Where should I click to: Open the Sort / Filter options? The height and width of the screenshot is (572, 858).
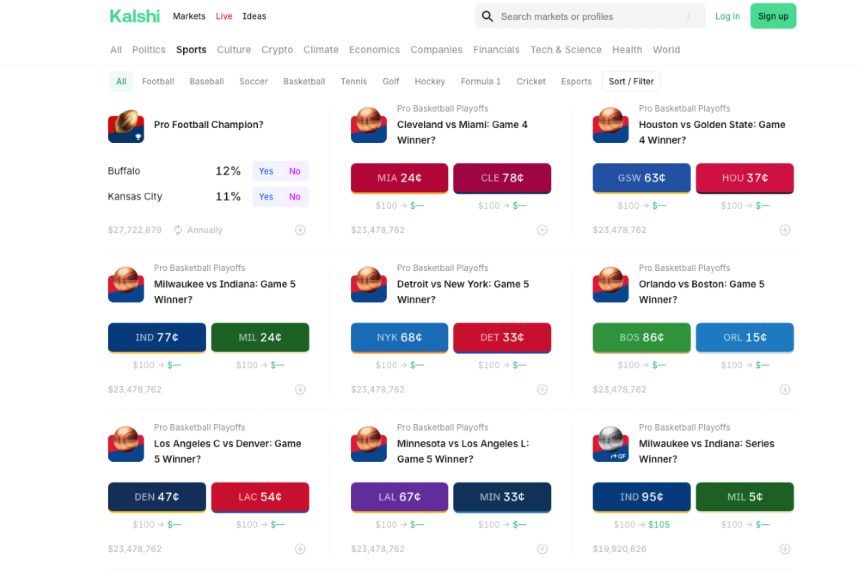(x=631, y=81)
